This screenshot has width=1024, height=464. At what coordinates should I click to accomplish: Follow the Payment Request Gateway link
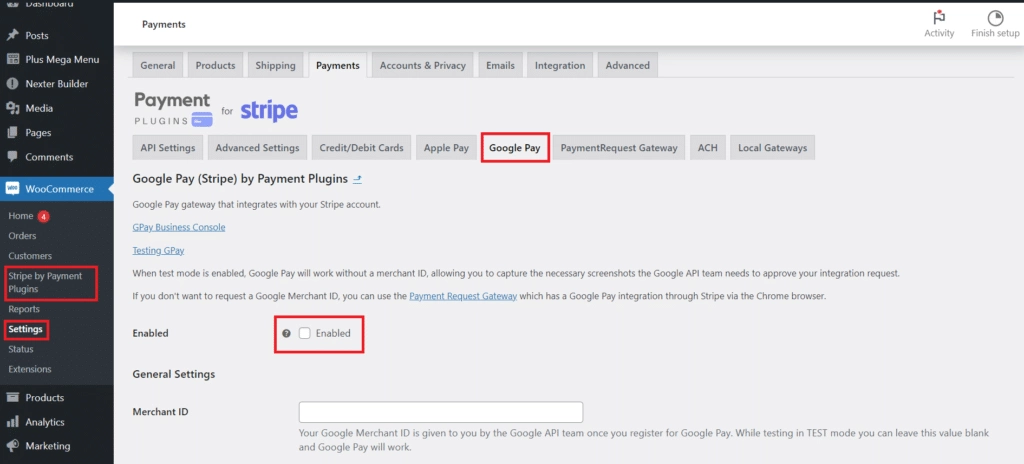(x=463, y=296)
